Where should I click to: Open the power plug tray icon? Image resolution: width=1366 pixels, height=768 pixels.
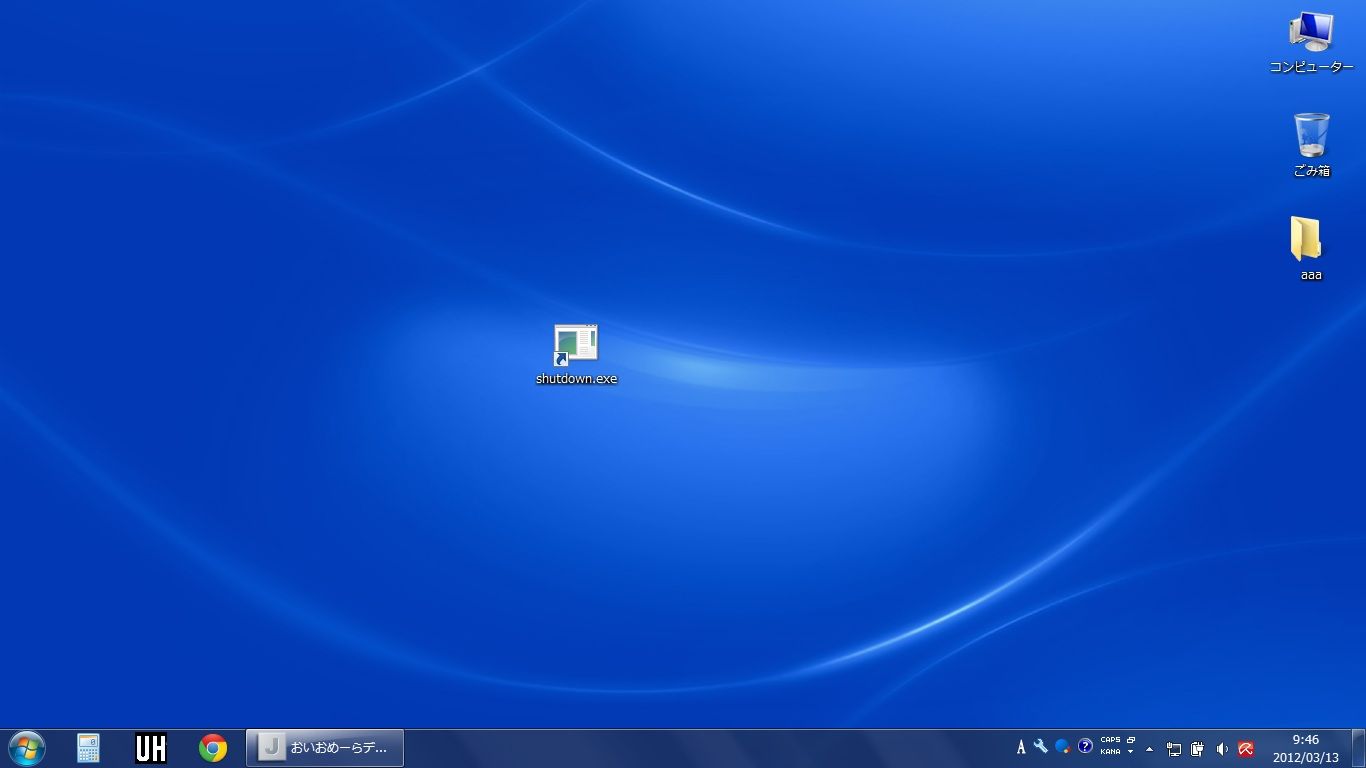(x=1198, y=749)
